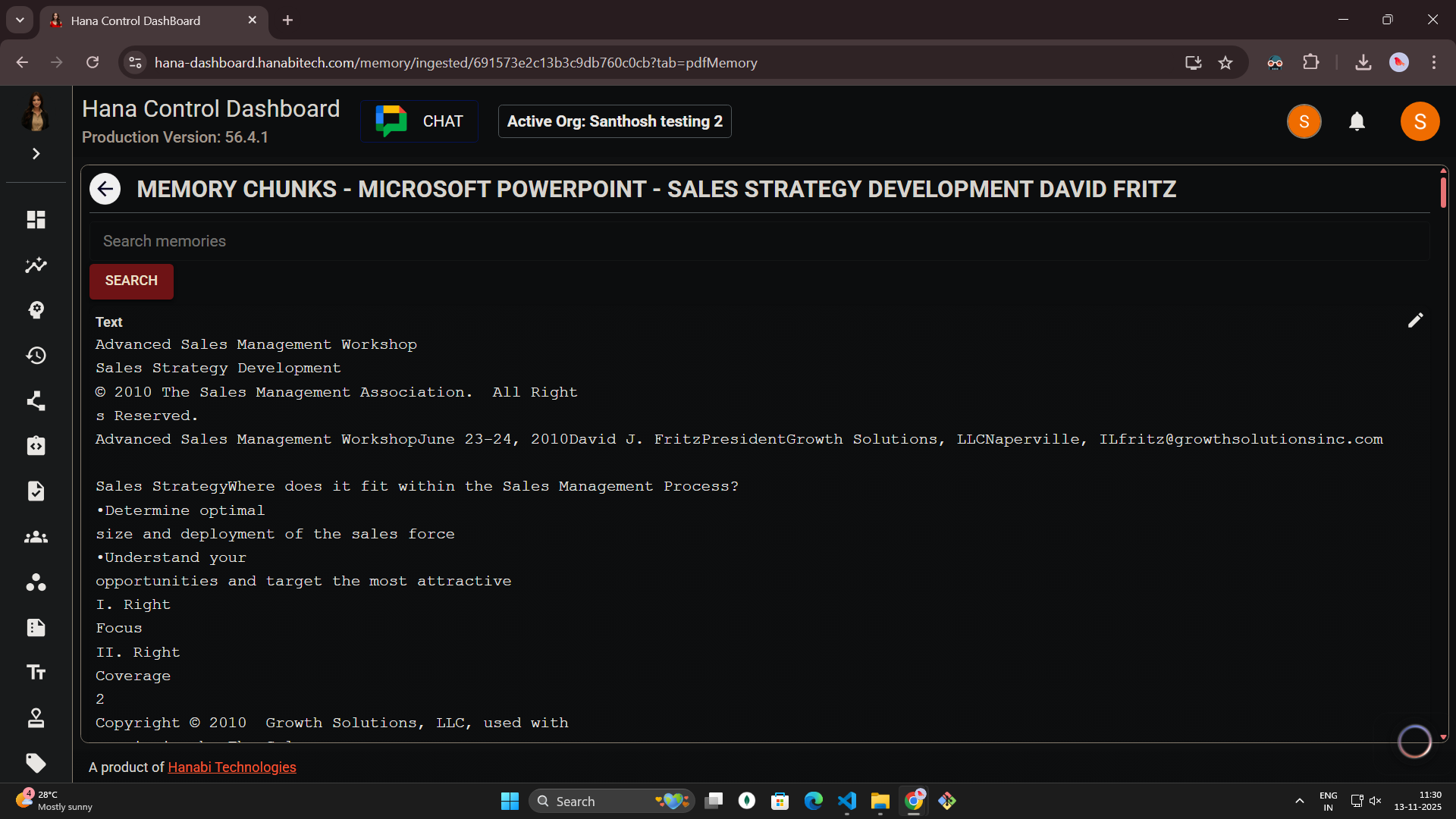
Task: Open the CHAT option with Google Chat logo
Action: tap(419, 121)
